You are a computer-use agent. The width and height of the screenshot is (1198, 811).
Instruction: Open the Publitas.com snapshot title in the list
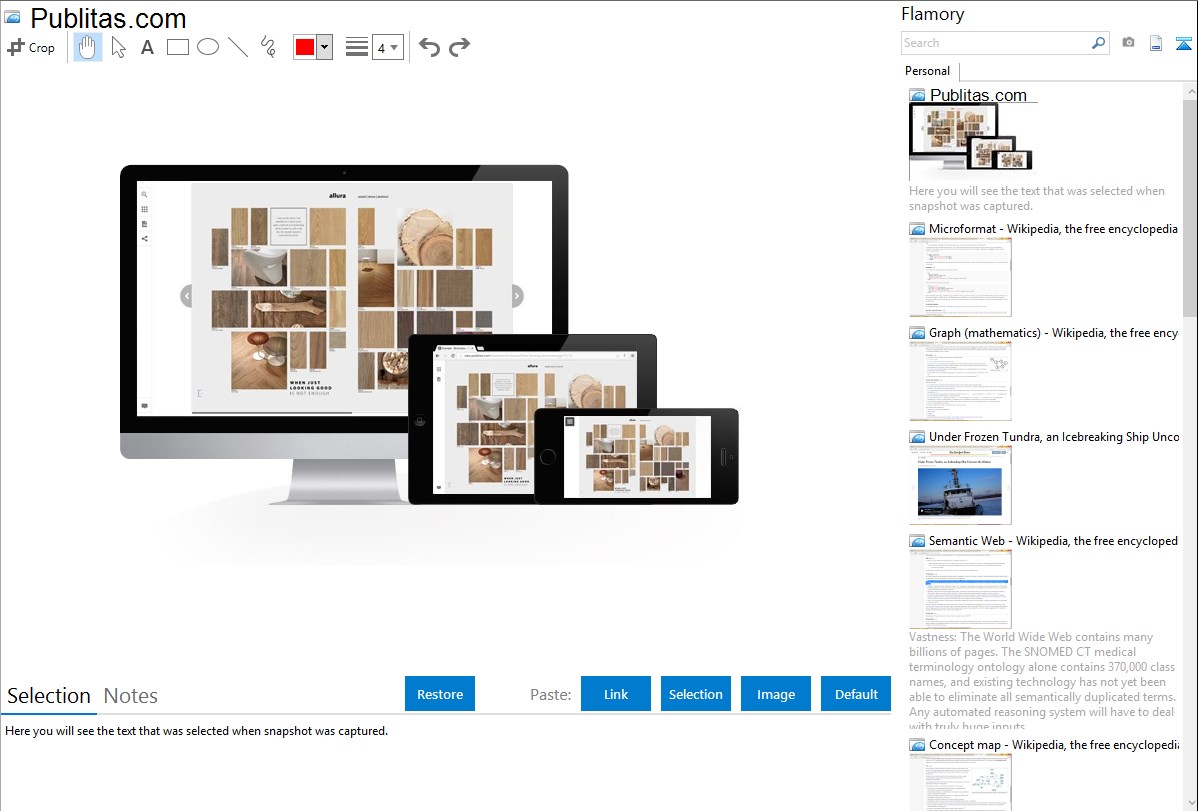(978, 96)
